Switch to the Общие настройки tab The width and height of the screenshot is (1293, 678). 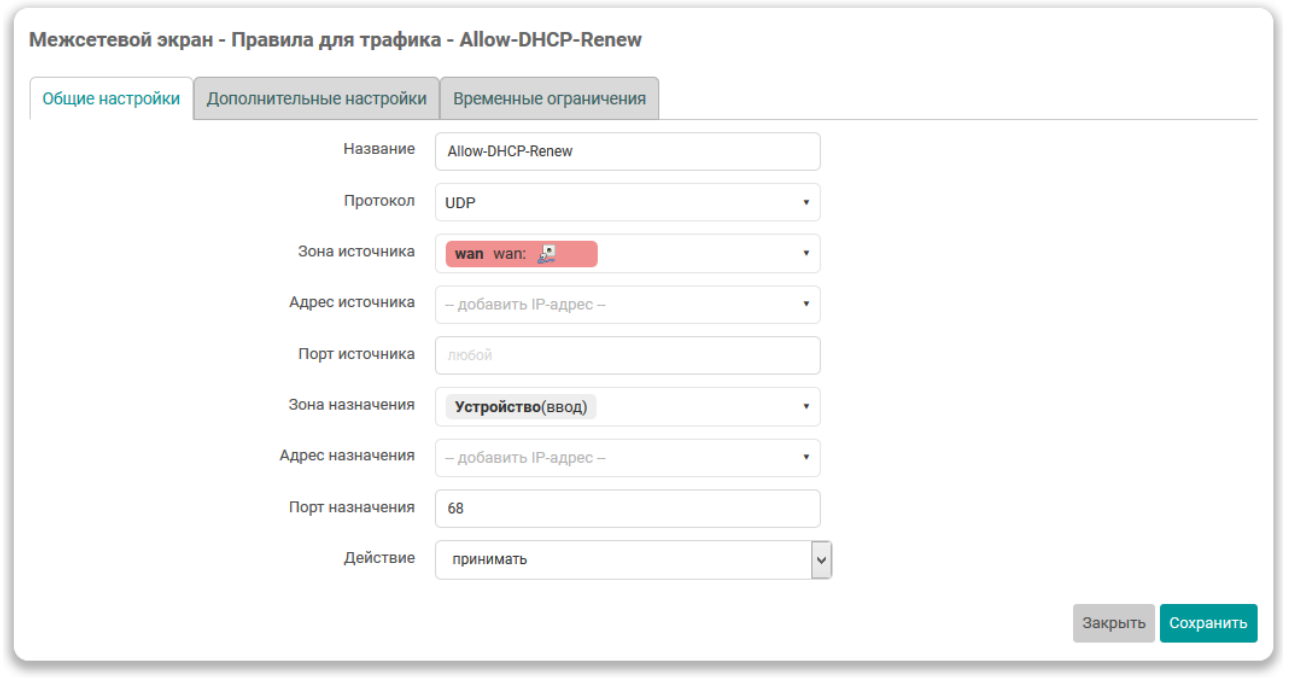coord(111,99)
